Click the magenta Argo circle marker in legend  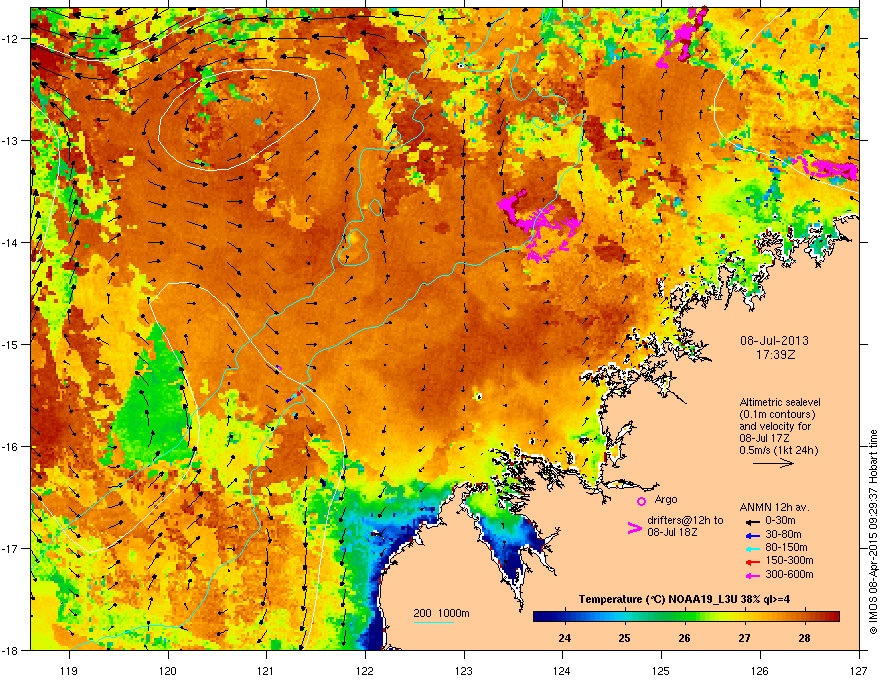(641, 501)
